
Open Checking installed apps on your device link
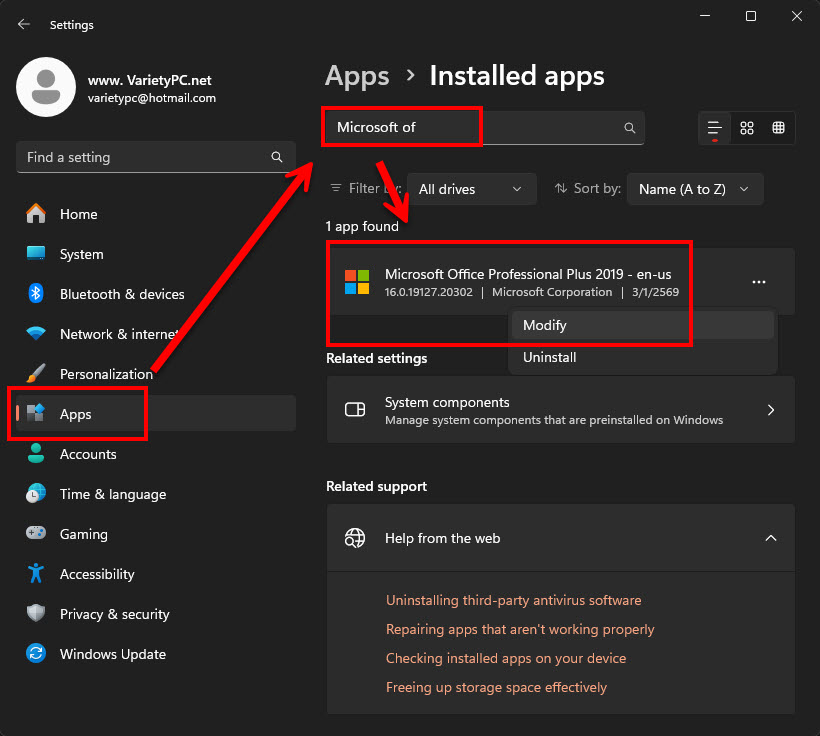(x=506, y=658)
